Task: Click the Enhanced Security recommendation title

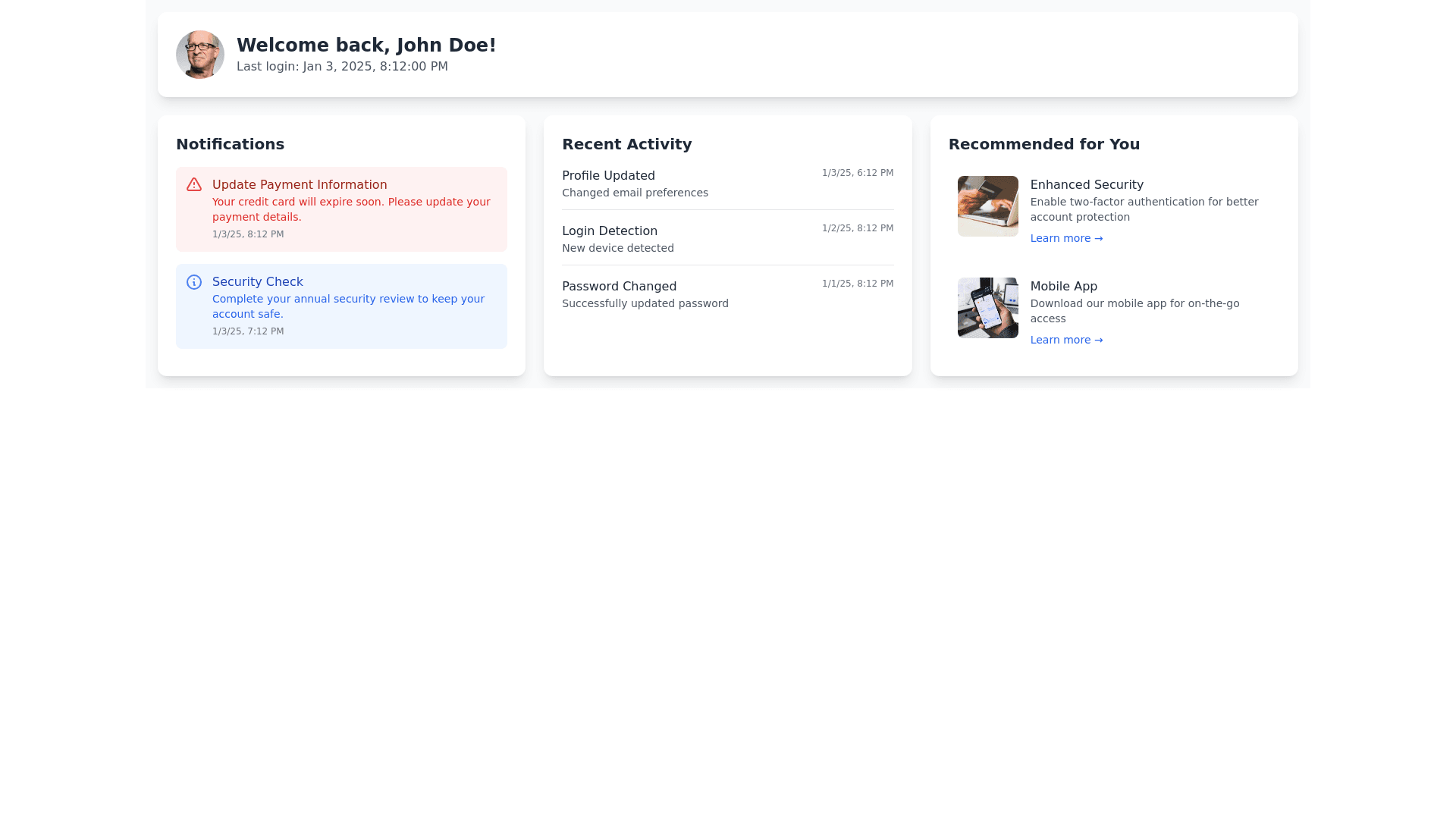Action: coord(1087,185)
